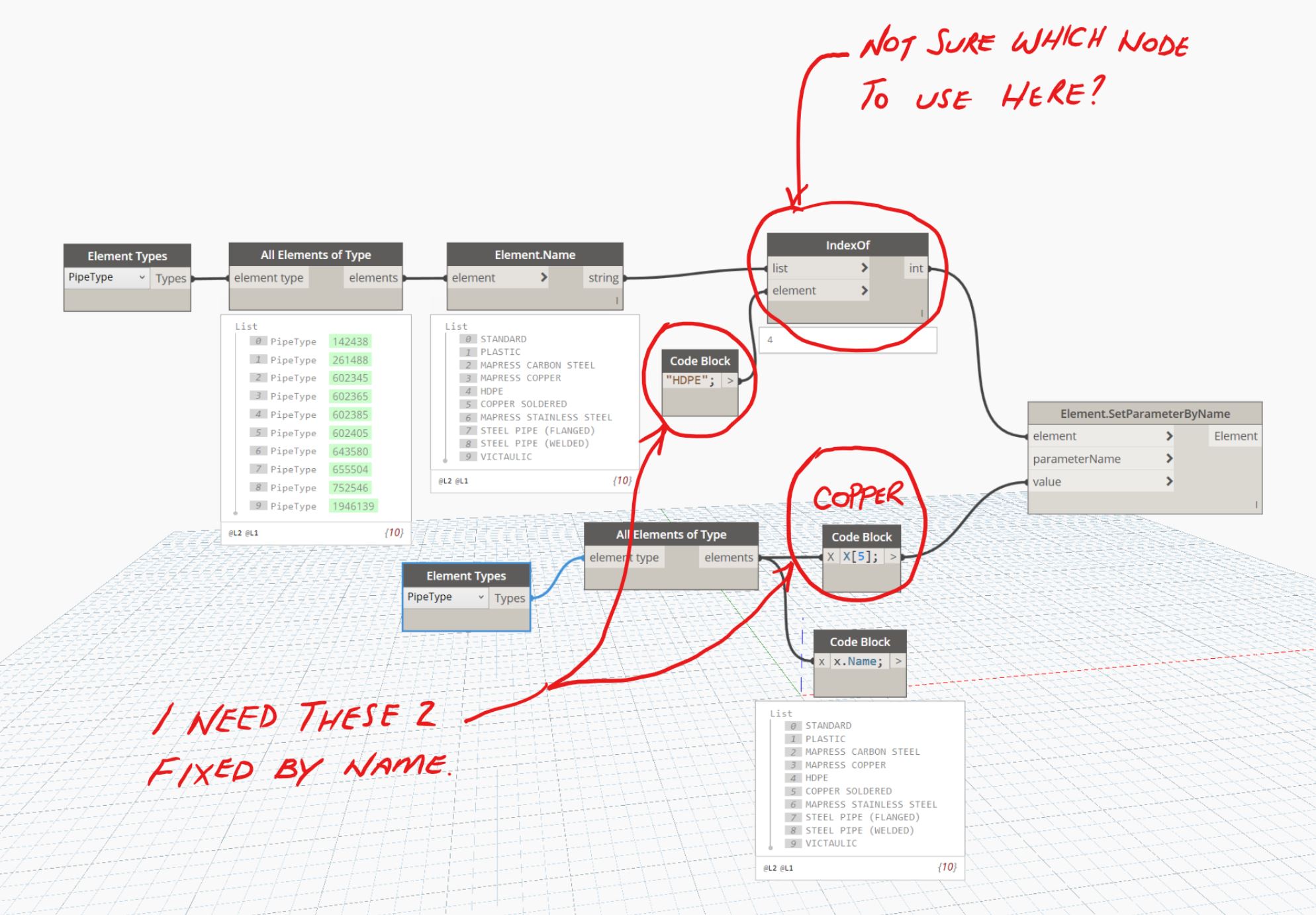1316x915 pixels.
Task: Select STANDARD in the x.Name preview list
Action: [x=828, y=726]
